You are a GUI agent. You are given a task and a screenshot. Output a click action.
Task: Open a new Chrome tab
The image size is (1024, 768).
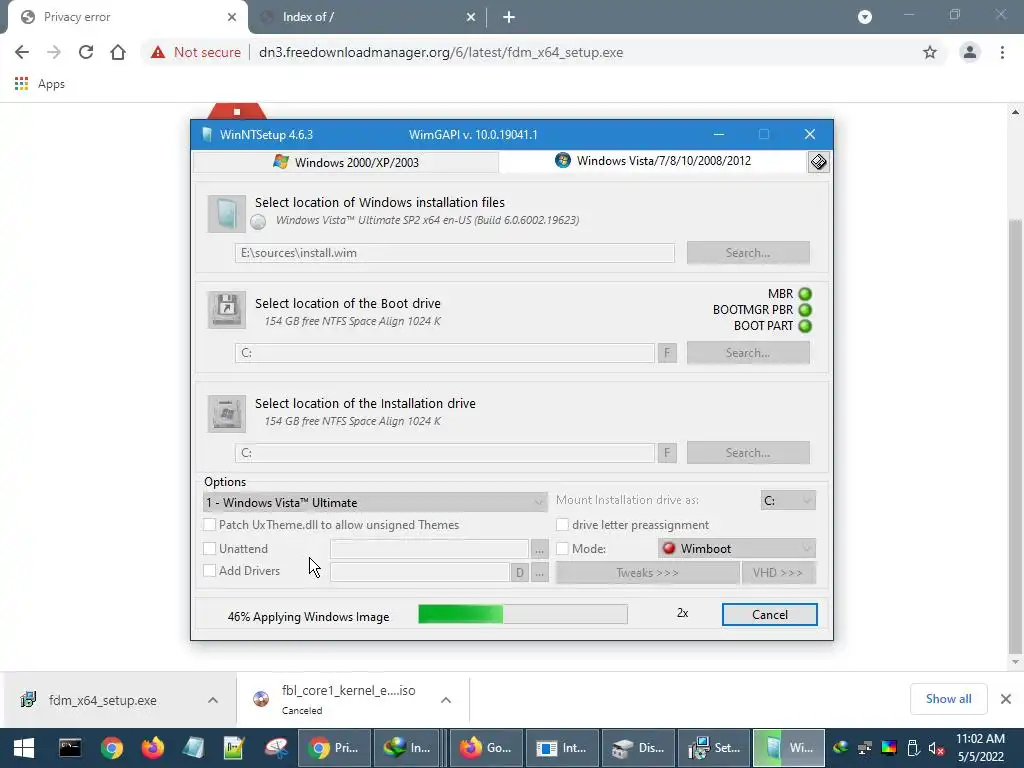click(509, 17)
